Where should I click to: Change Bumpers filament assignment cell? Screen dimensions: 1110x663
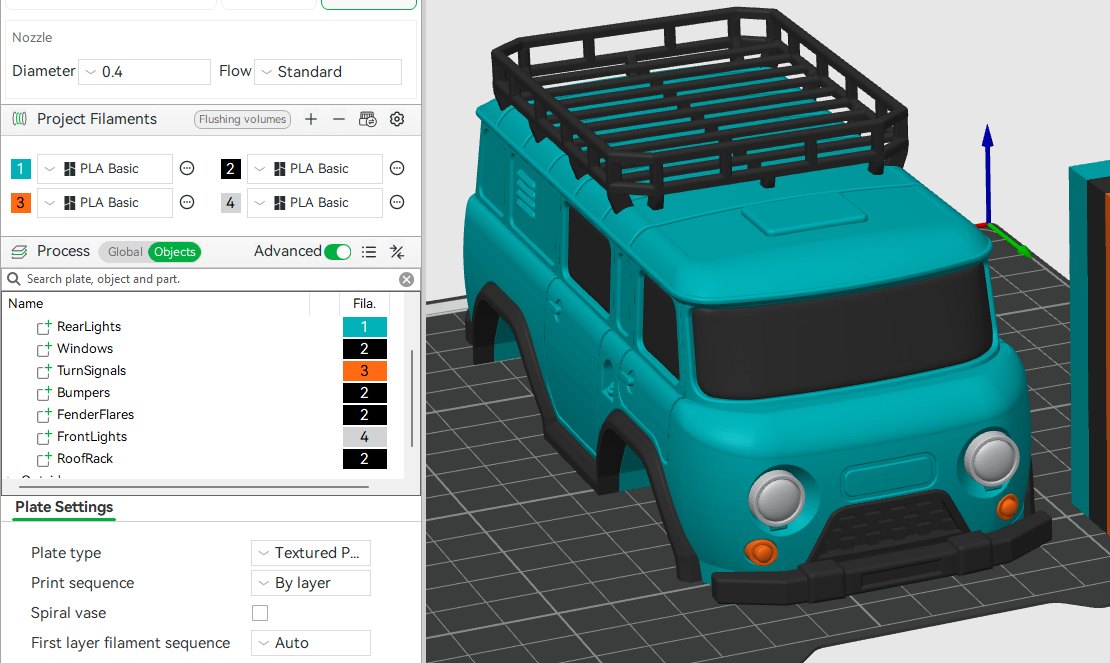(x=365, y=393)
